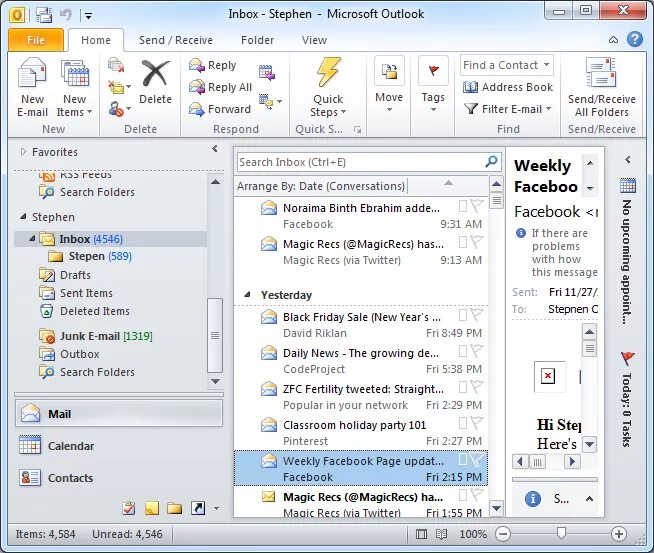The width and height of the screenshot is (654, 553).
Task: Click the zoom in plus button
Action: (619, 534)
